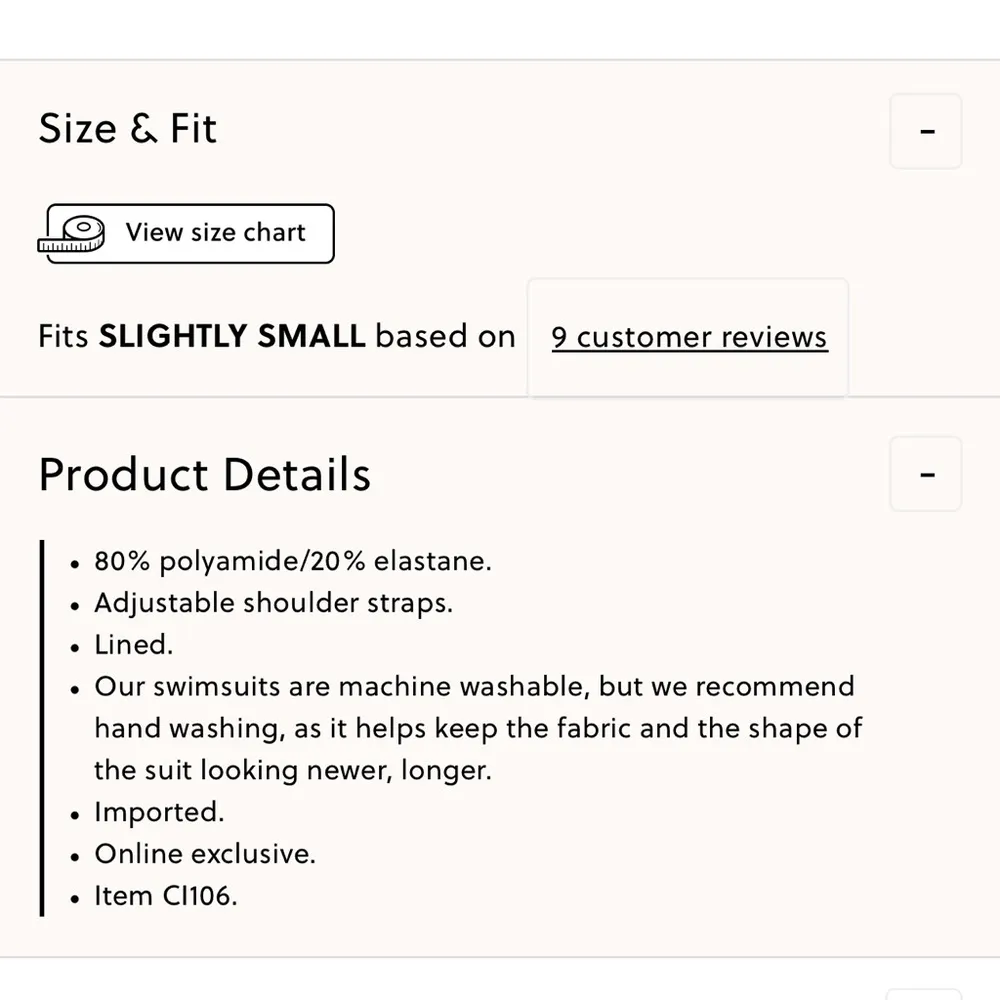Click the Product Details heading

click(205, 474)
